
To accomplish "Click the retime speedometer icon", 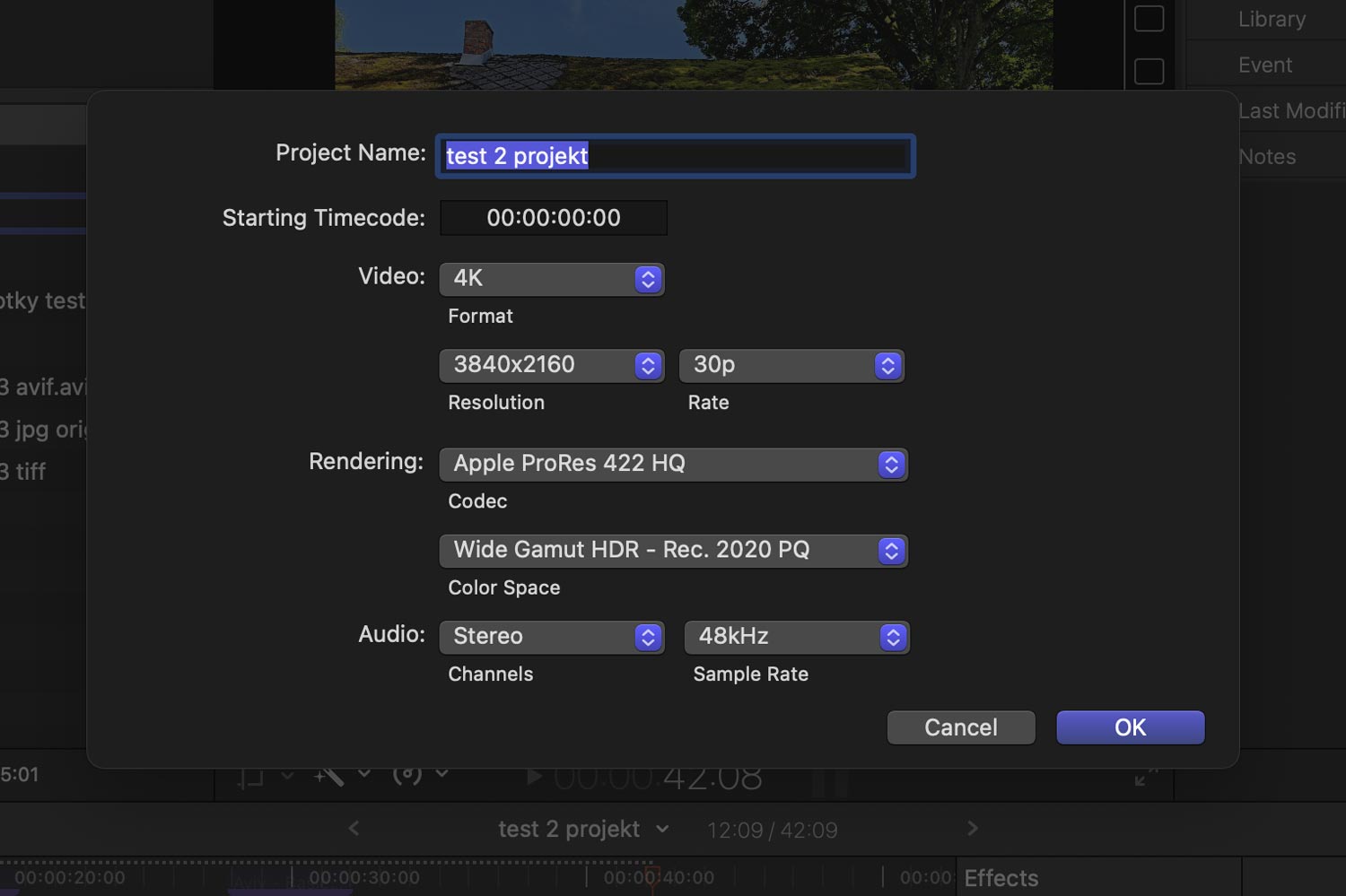I will click(407, 775).
